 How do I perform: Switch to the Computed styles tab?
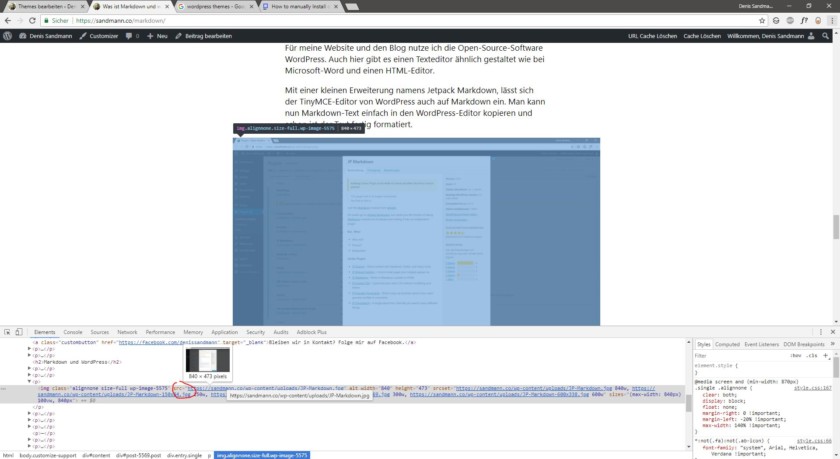pyautogui.click(x=728, y=343)
